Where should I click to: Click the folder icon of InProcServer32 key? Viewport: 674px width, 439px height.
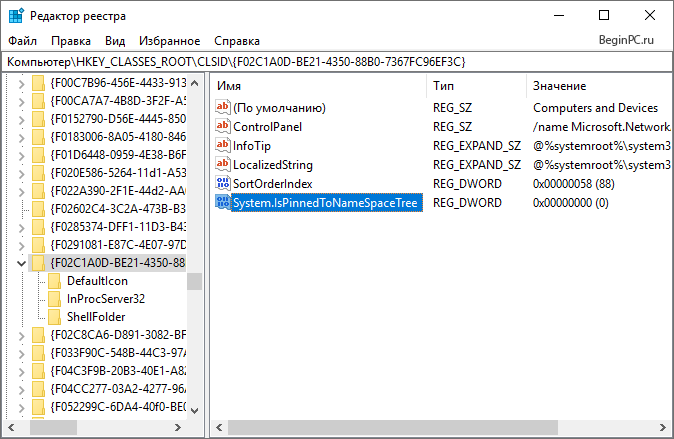(54, 299)
